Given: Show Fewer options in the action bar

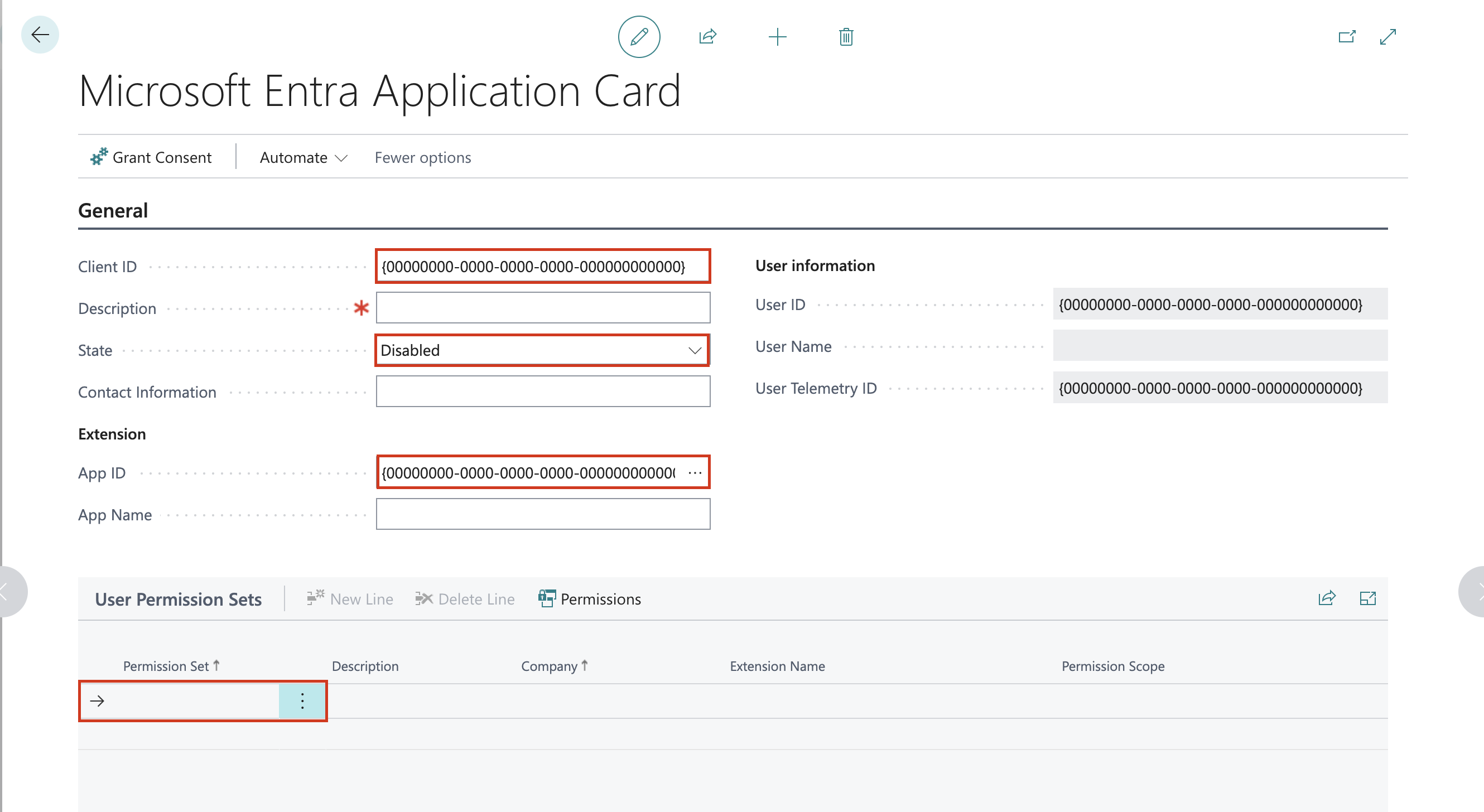Looking at the screenshot, I should (x=422, y=157).
